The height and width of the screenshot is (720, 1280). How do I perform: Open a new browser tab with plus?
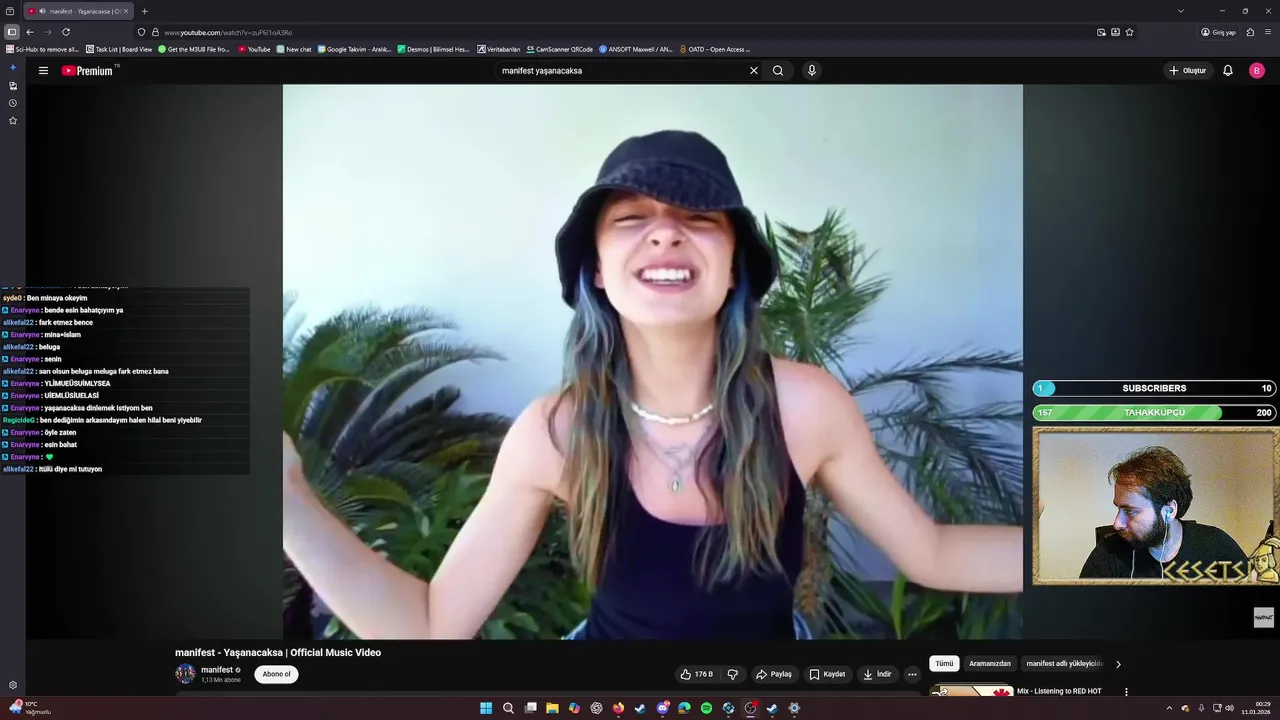(145, 11)
